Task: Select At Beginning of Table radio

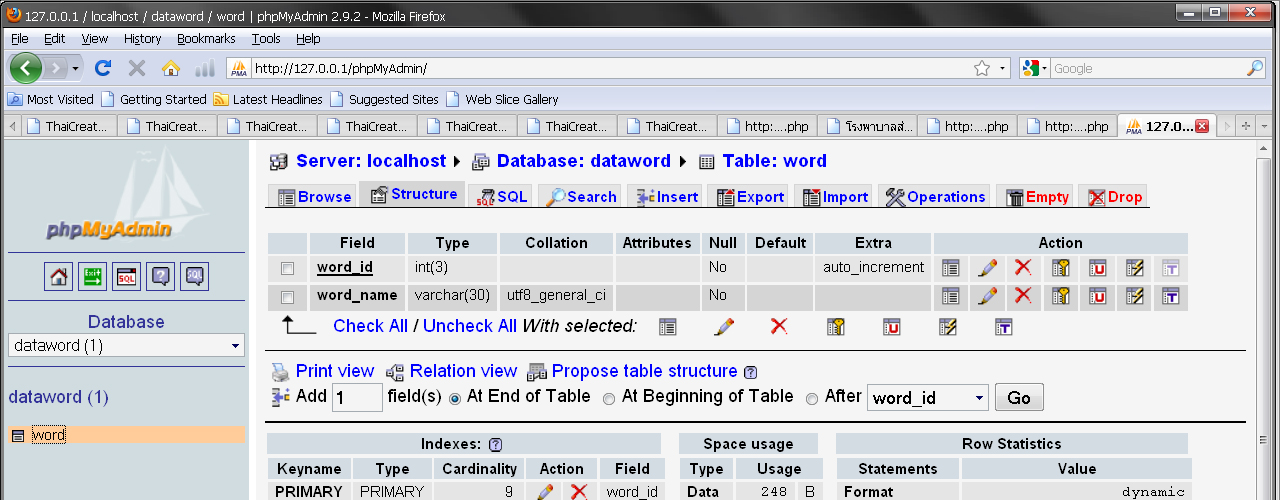Action: click(x=609, y=398)
